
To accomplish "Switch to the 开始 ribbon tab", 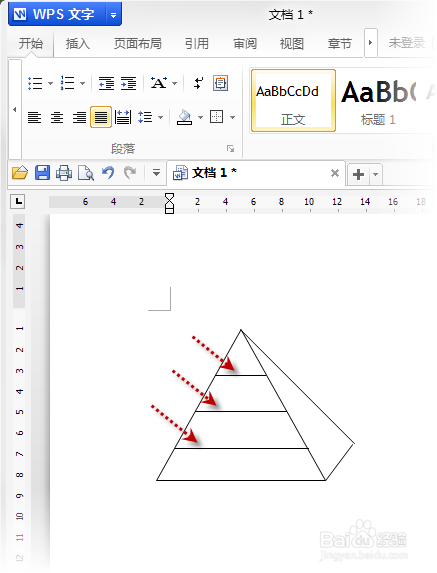I will tap(31, 44).
